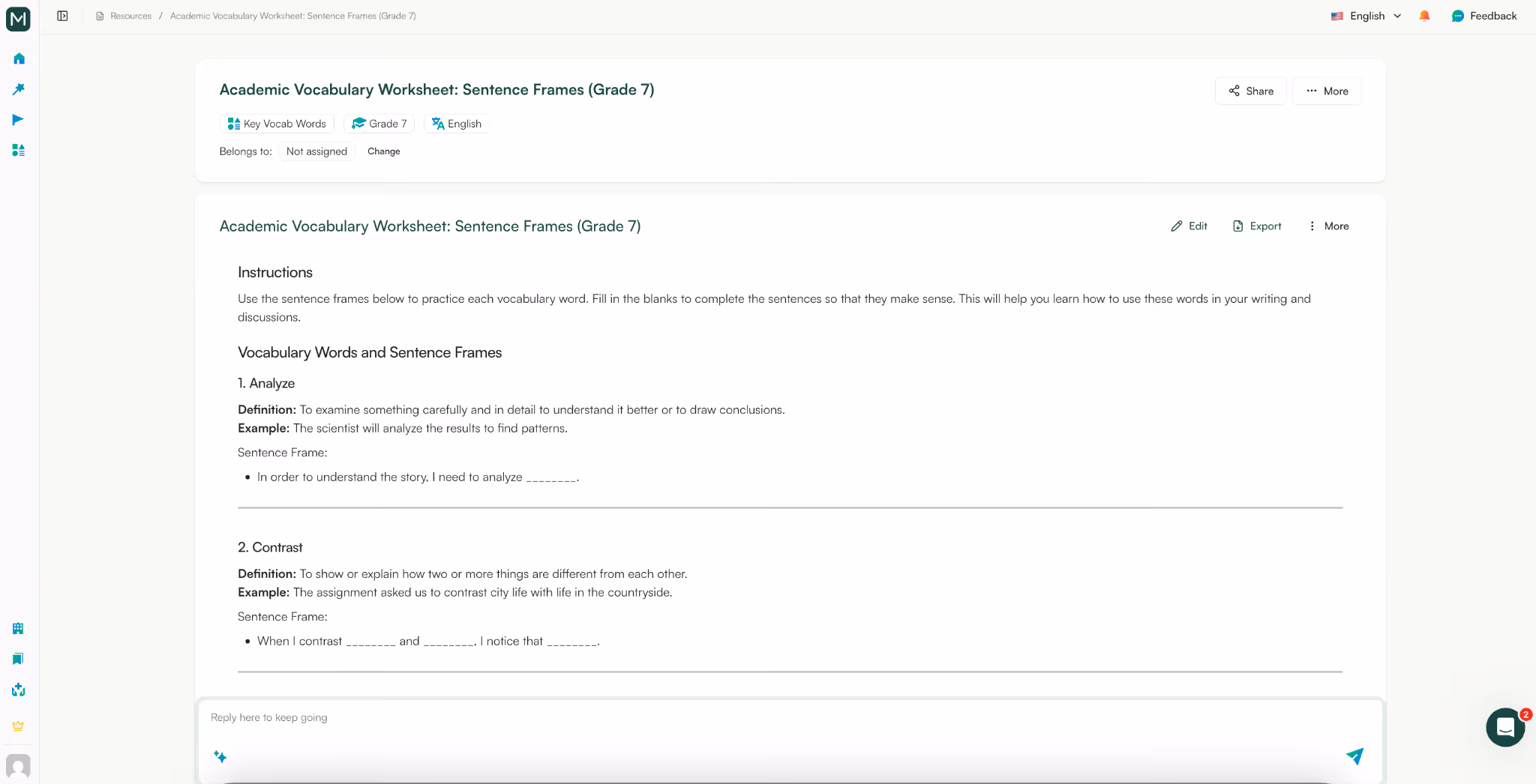Open the Home icon in sidebar
The width and height of the screenshot is (1536, 784).
coord(18,58)
